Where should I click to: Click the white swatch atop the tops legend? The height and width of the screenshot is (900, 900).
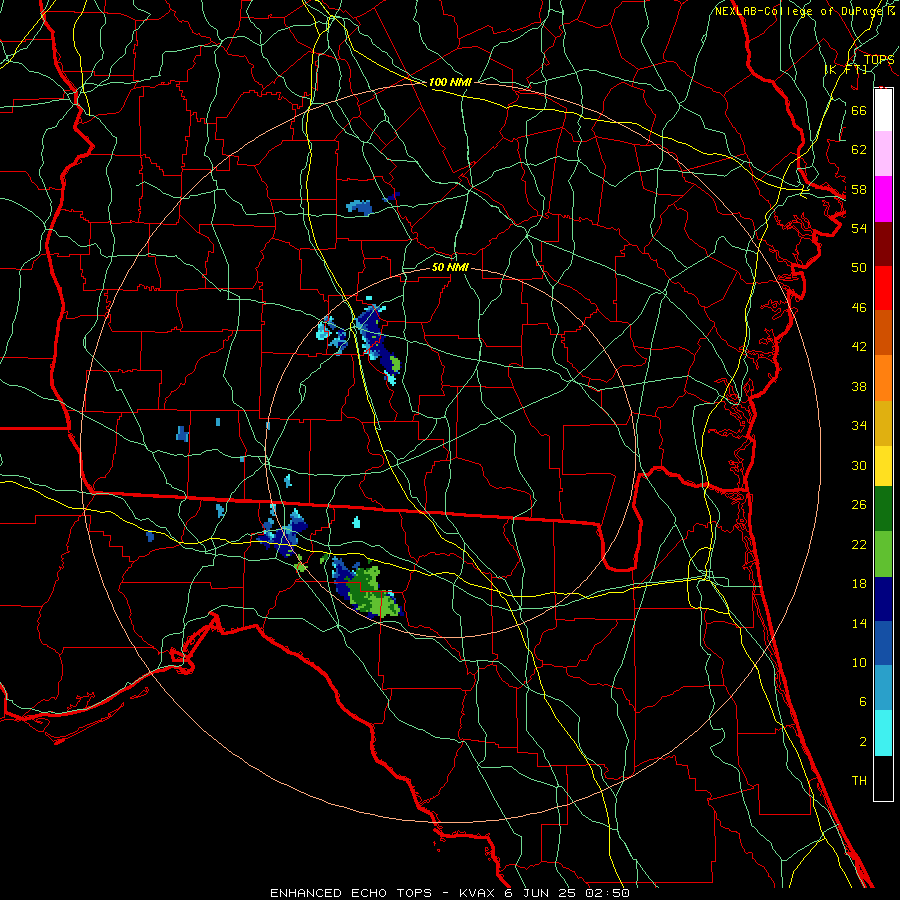click(x=883, y=110)
